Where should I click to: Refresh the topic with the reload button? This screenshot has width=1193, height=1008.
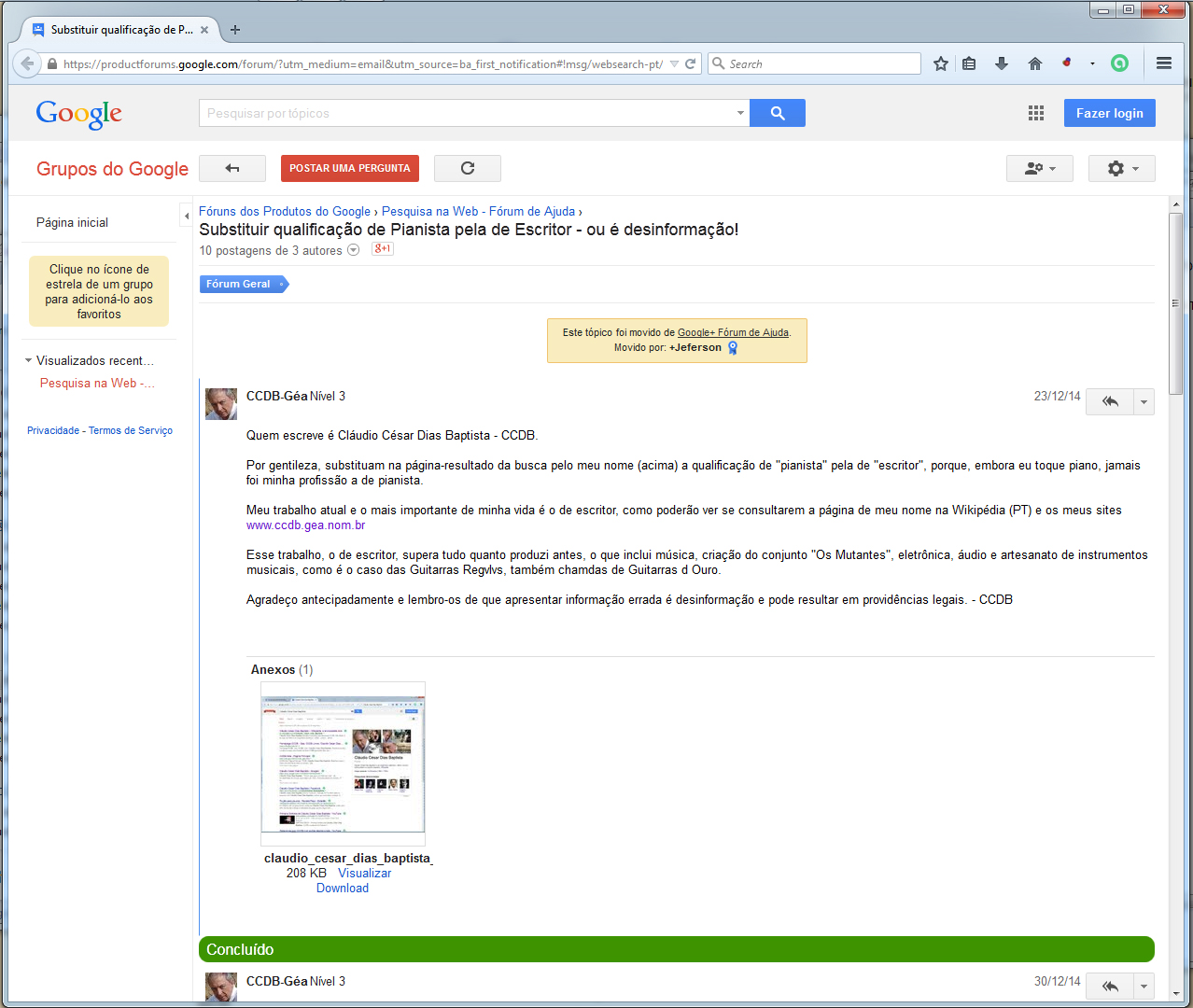[468, 168]
